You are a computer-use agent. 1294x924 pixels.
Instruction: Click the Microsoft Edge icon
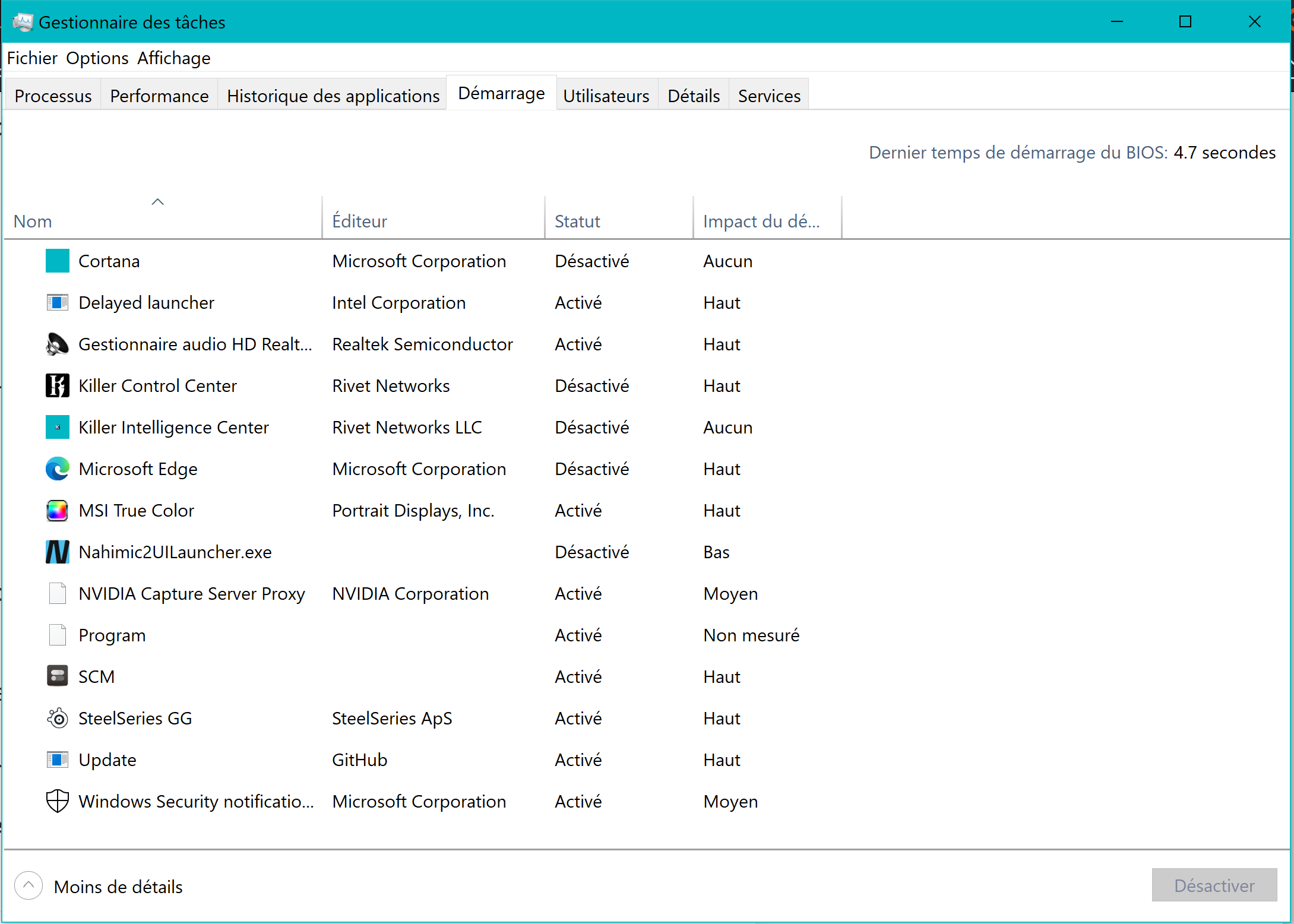(x=57, y=469)
